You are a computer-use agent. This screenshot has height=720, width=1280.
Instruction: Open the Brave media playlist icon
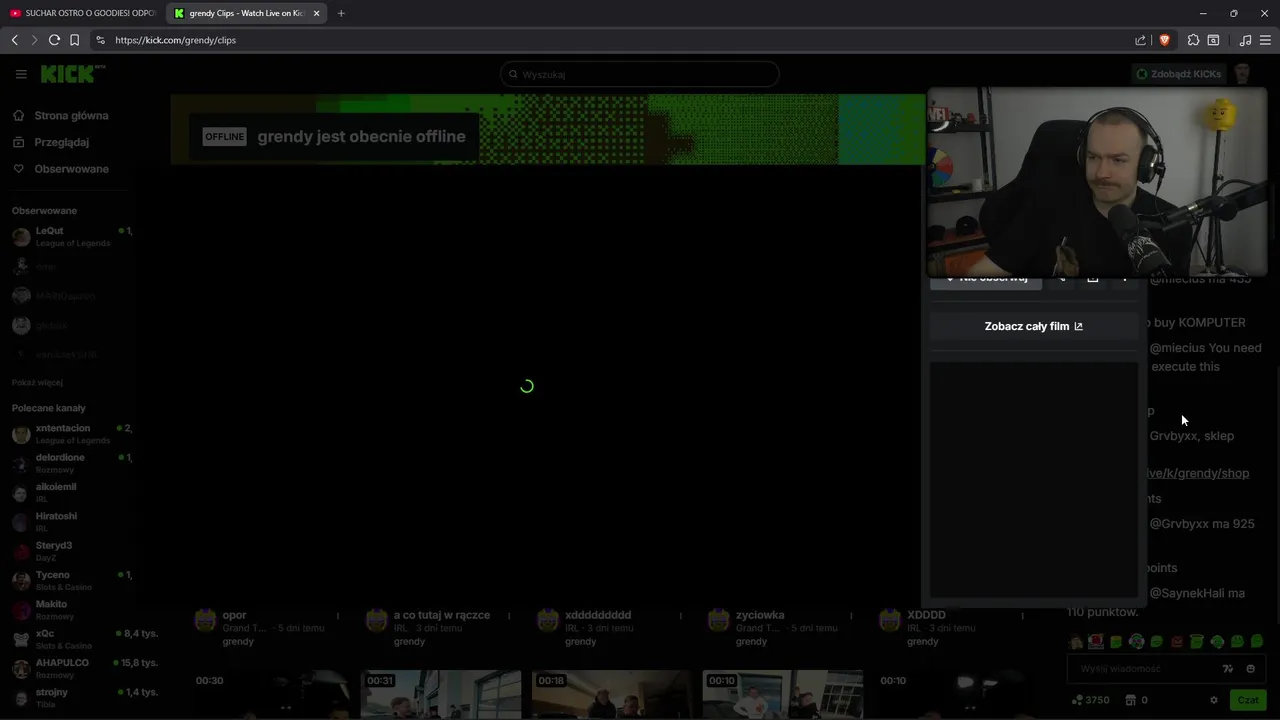pyautogui.click(x=1245, y=40)
